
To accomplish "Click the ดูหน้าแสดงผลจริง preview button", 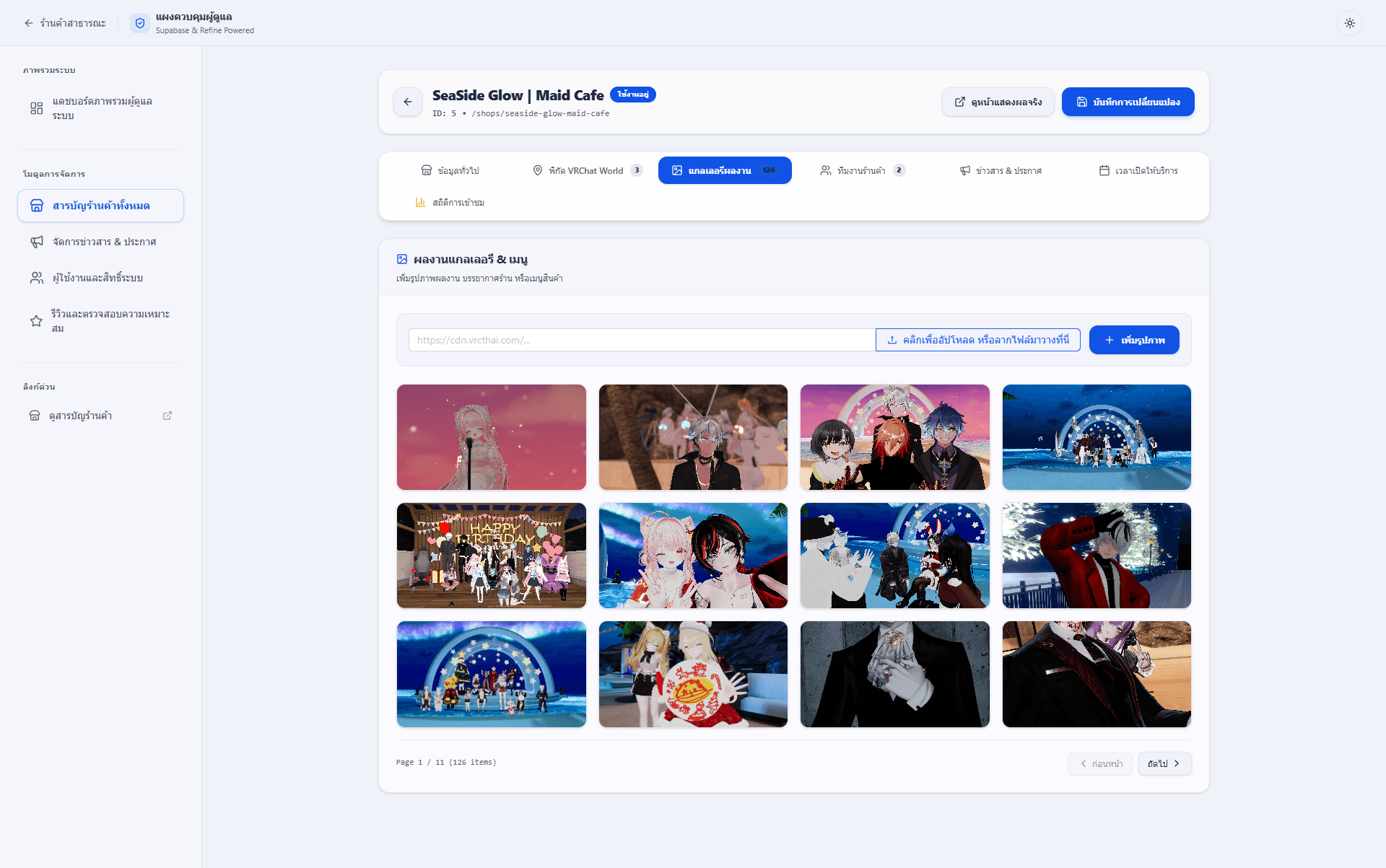I will tap(998, 102).
